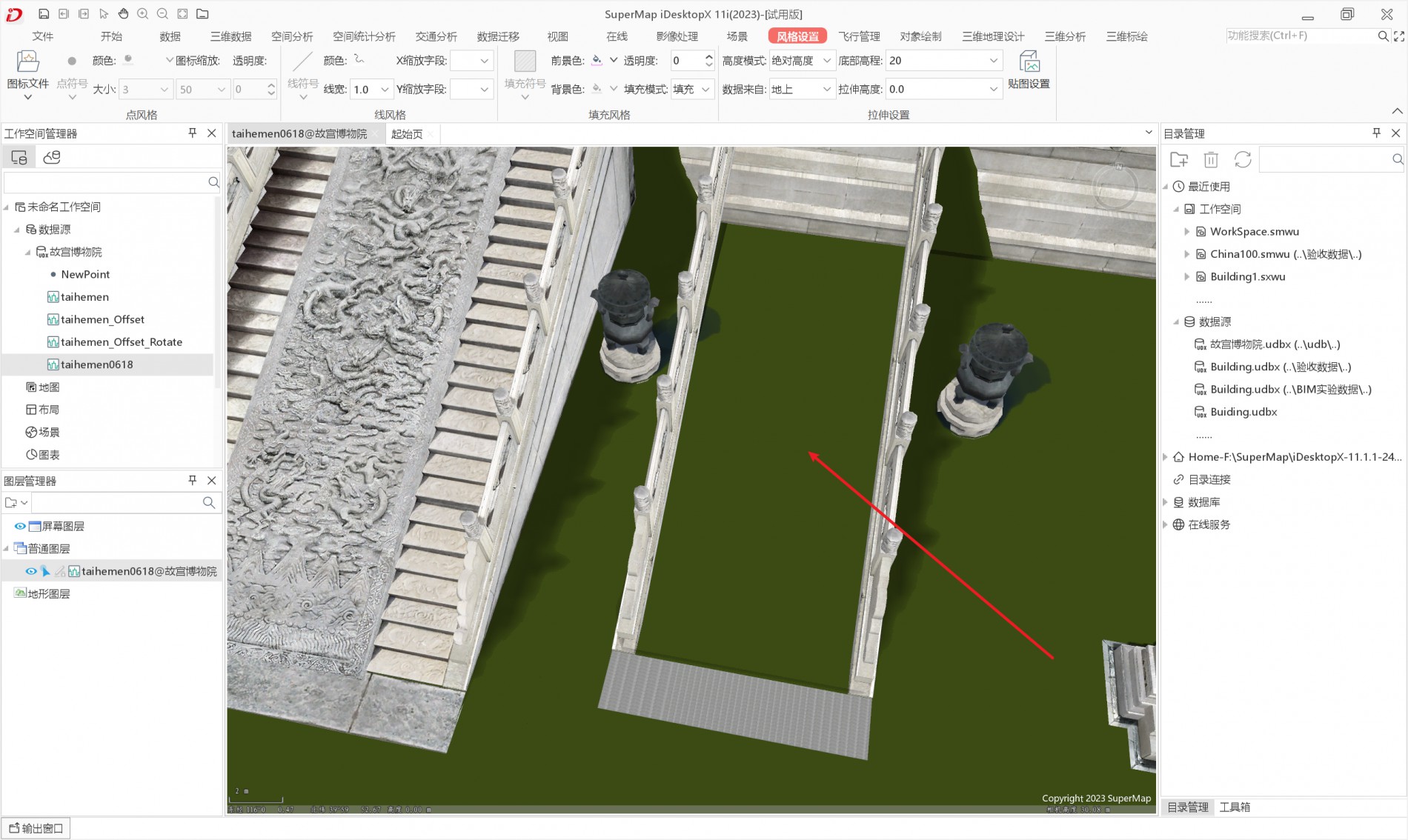Click the 功能搜索 input field
This screenshot has height=840, width=1408.
click(x=1300, y=36)
